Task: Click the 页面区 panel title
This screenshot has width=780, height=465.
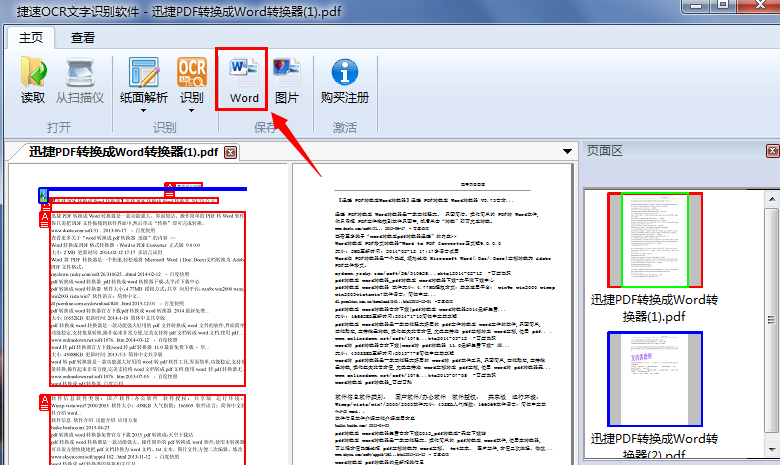Action: [604, 151]
